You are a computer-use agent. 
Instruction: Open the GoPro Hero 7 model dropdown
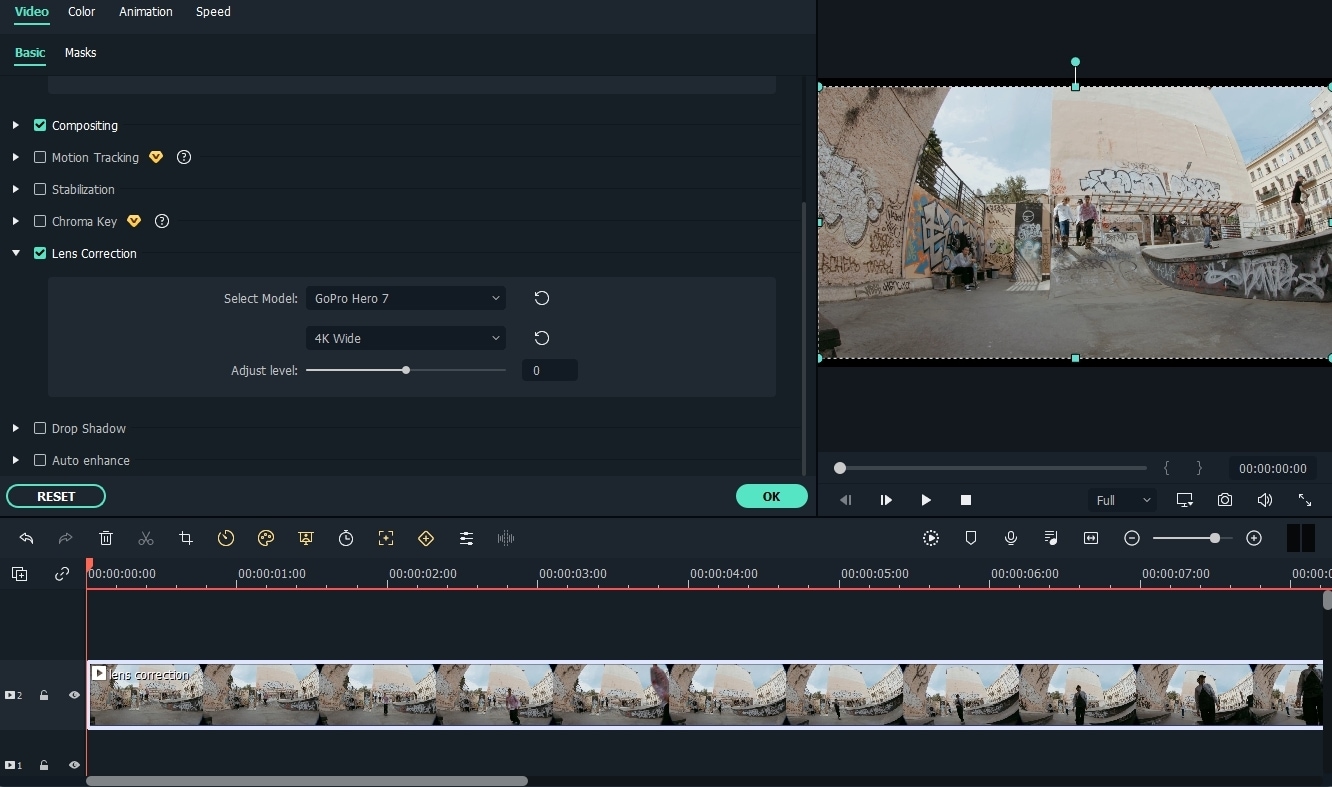click(x=405, y=298)
